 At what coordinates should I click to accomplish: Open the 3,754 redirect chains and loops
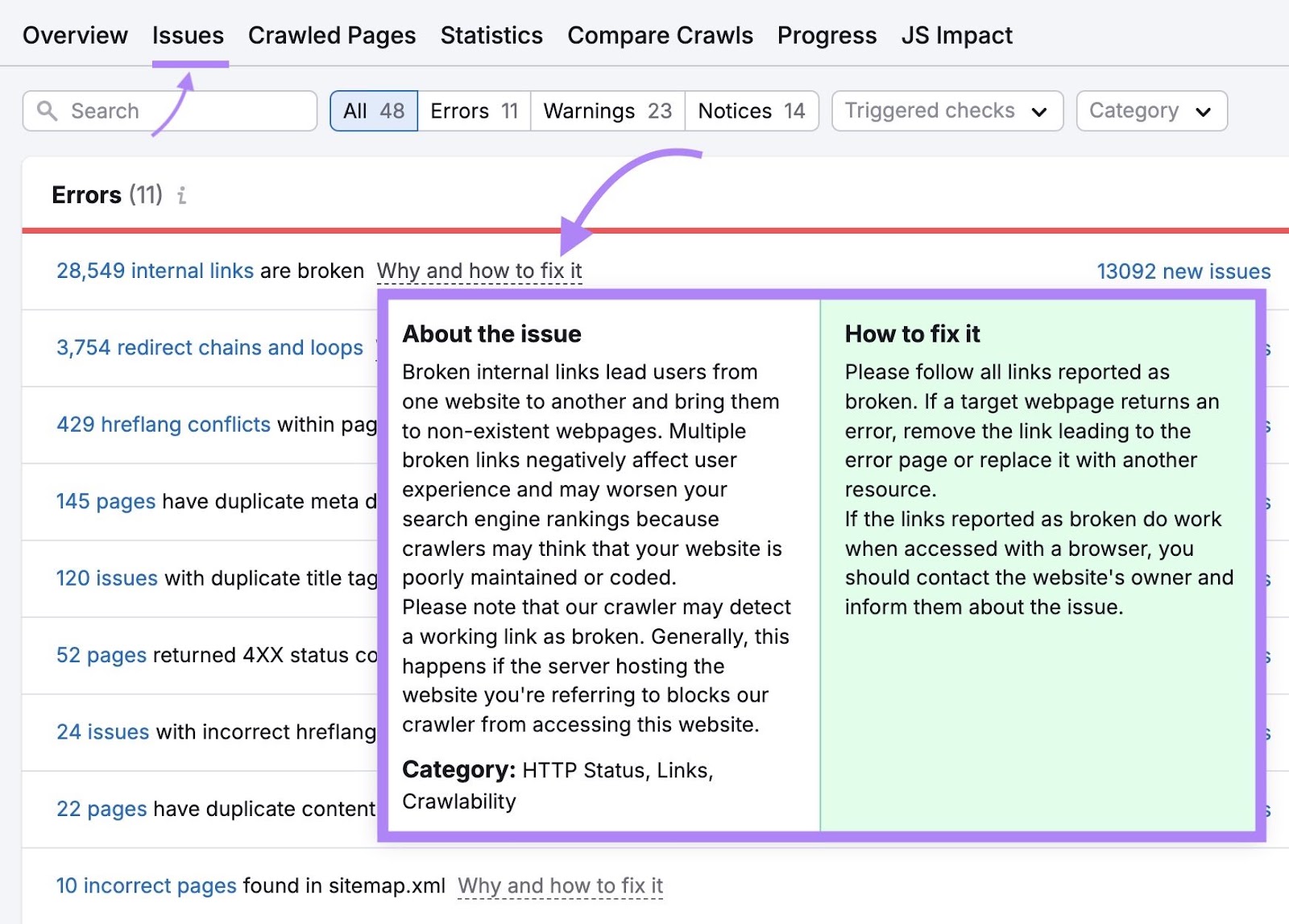click(209, 348)
